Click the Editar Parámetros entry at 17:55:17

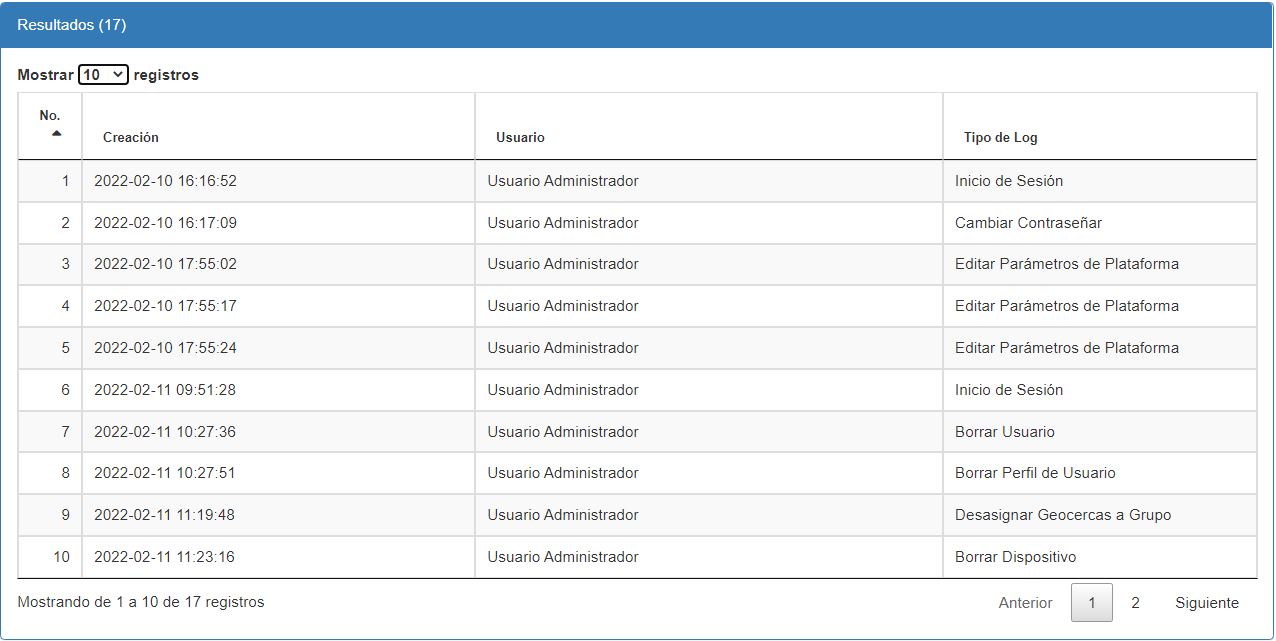point(1066,306)
